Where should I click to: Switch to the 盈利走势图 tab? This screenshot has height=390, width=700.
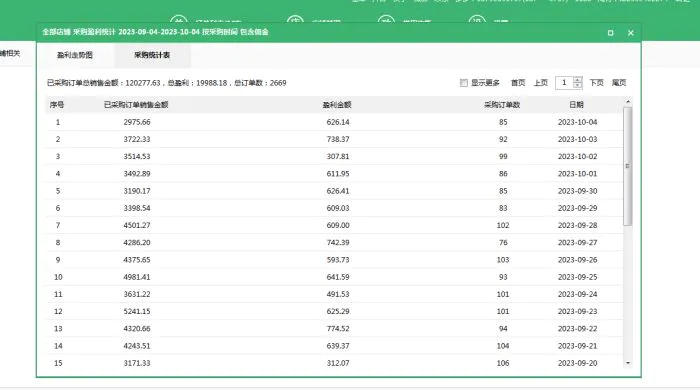[x=75, y=55]
